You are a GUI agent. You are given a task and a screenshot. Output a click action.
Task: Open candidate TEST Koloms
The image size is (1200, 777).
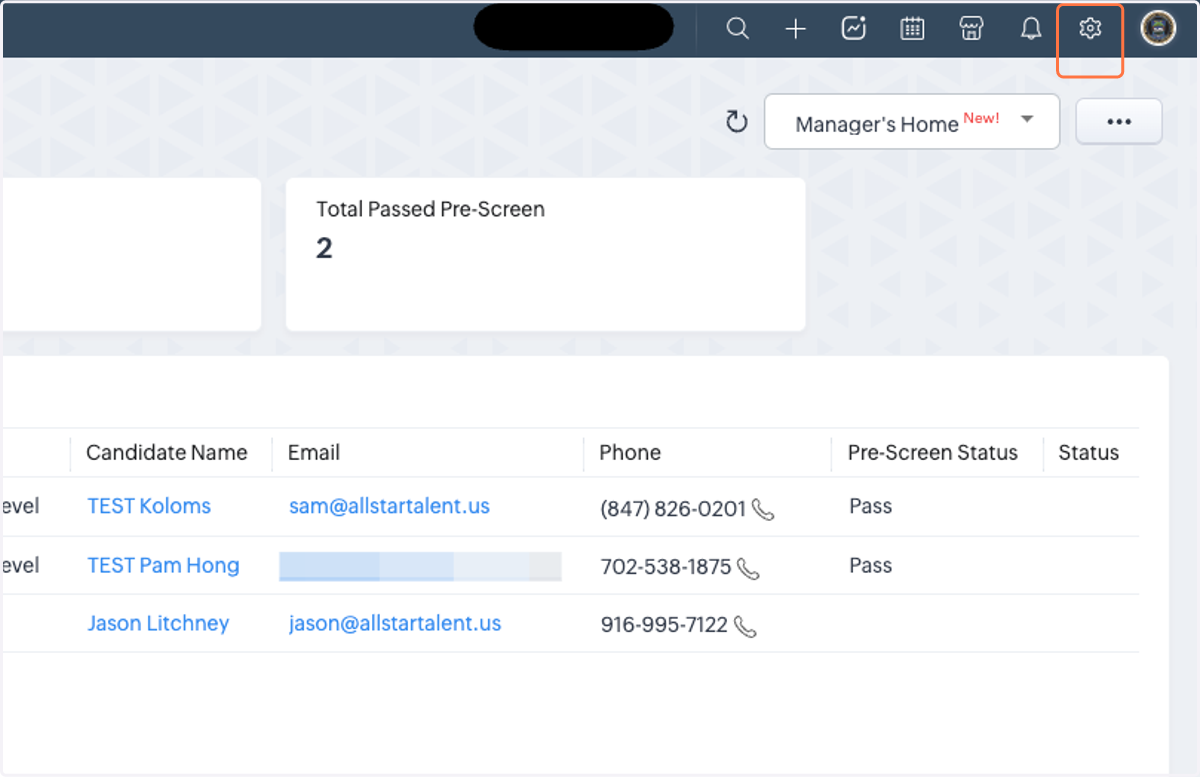point(149,506)
